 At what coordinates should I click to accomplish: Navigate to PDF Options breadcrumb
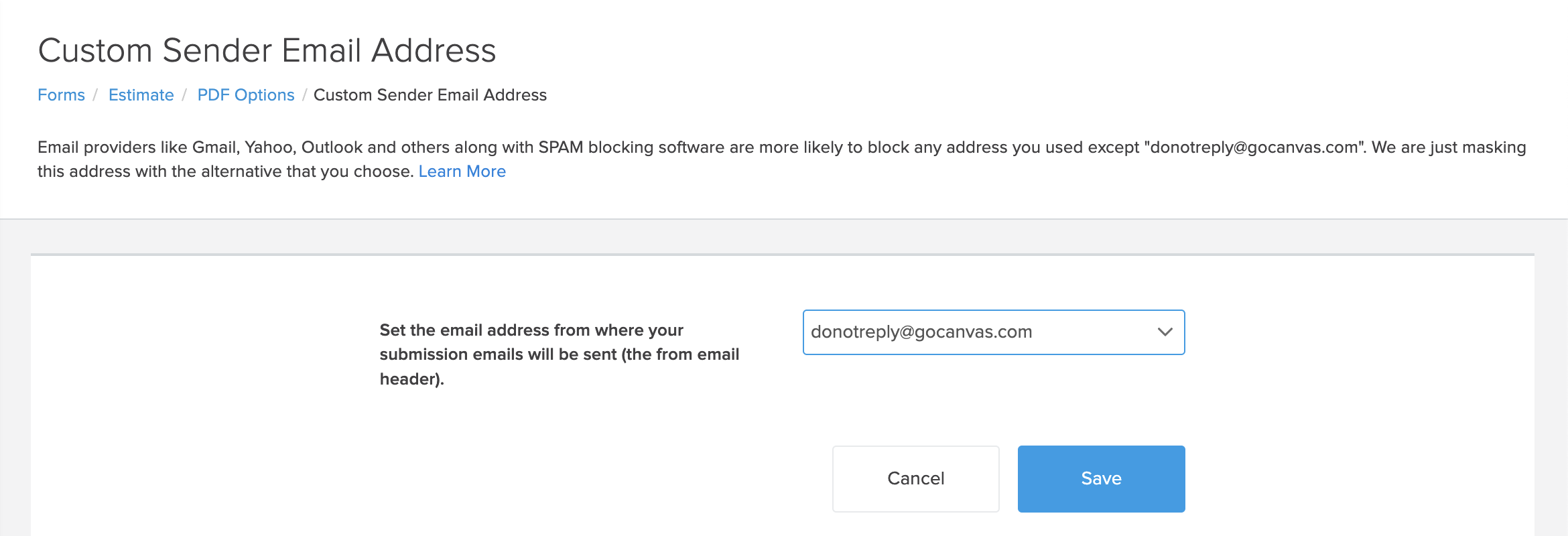pos(246,95)
